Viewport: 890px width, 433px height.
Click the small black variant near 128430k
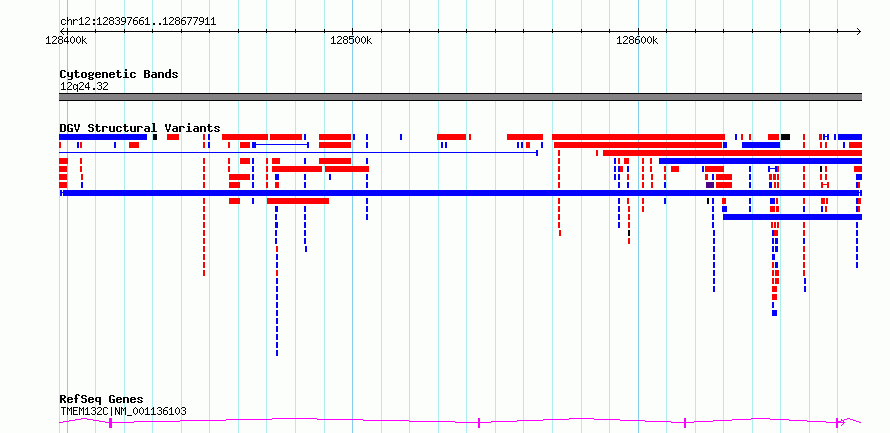pos(155,137)
